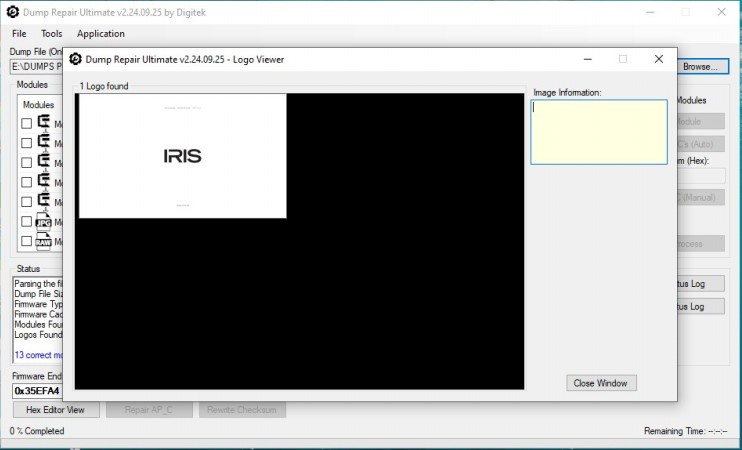Open the Hex Editor View
The width and height of the screenshot is (742, 450).
[x=56, y=410]
